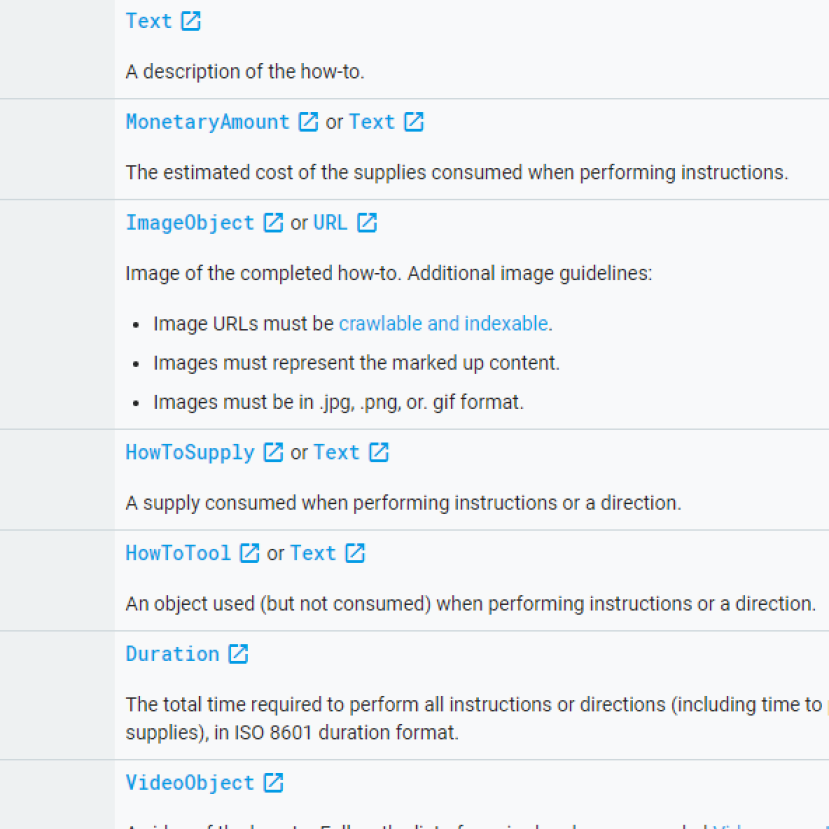Image resolution: width=829 pixels, height=829 pixels.
Task: Follow the Duration type link
Action: (172, 654)
